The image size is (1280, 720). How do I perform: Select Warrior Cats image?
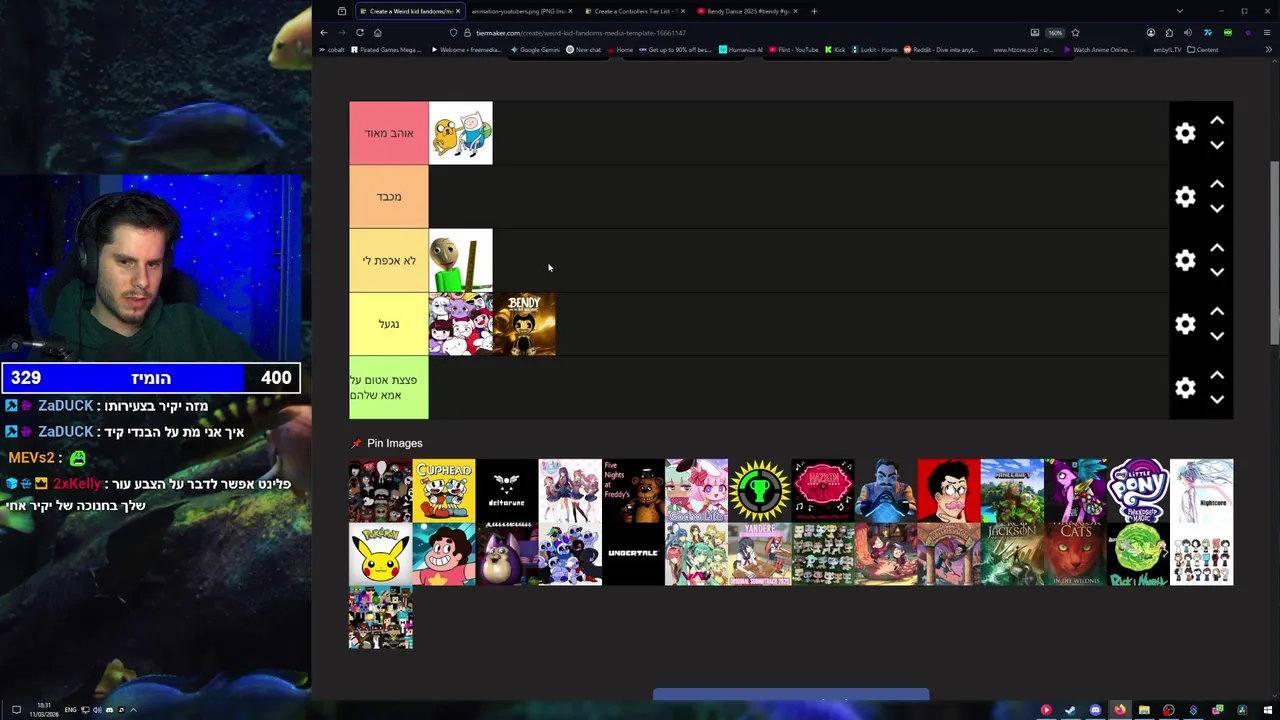[x=1076, y=554]
